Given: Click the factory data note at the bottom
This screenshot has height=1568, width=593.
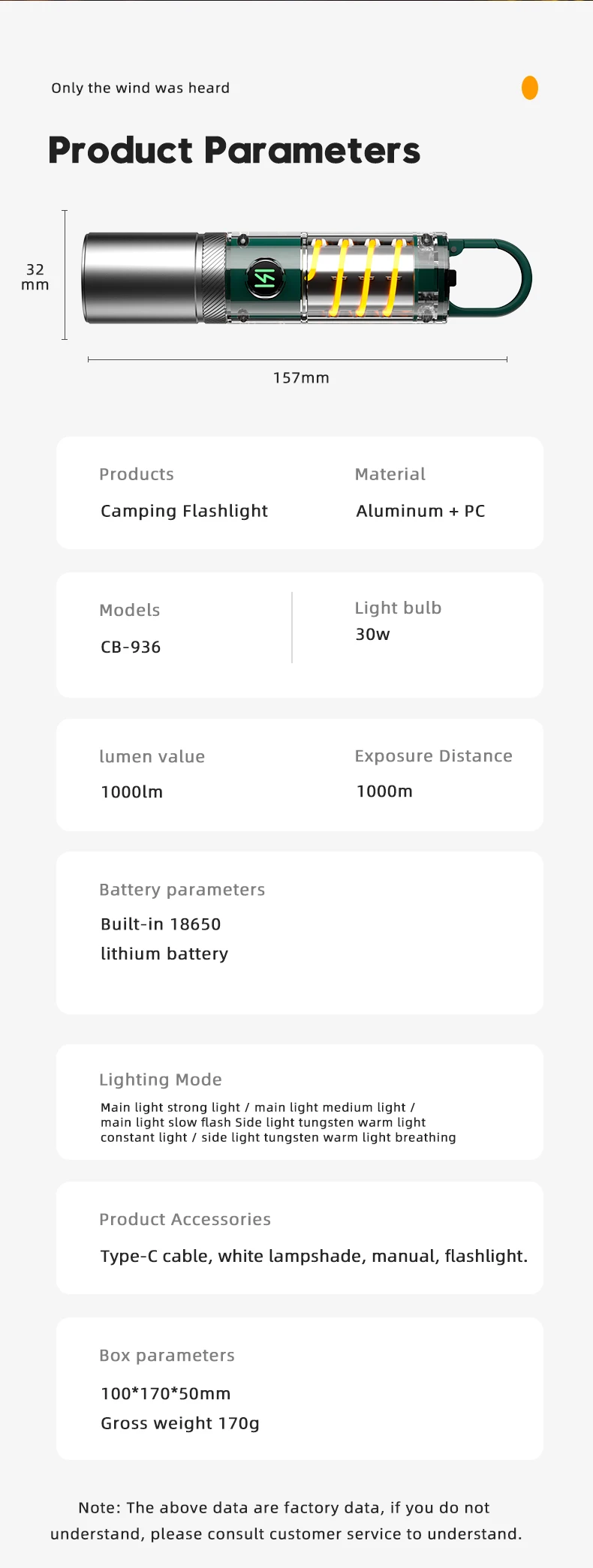Looking at the screenshot, I should (x=286, y=1521).
